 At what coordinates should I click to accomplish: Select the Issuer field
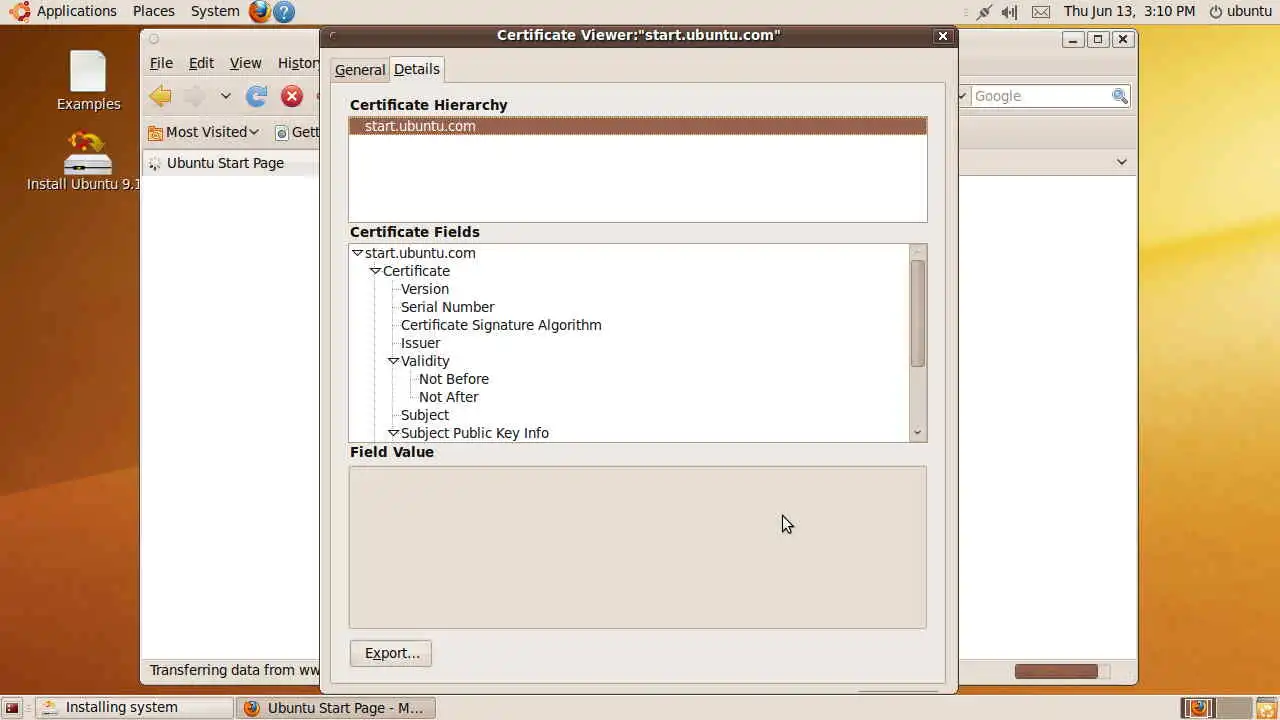420,343
